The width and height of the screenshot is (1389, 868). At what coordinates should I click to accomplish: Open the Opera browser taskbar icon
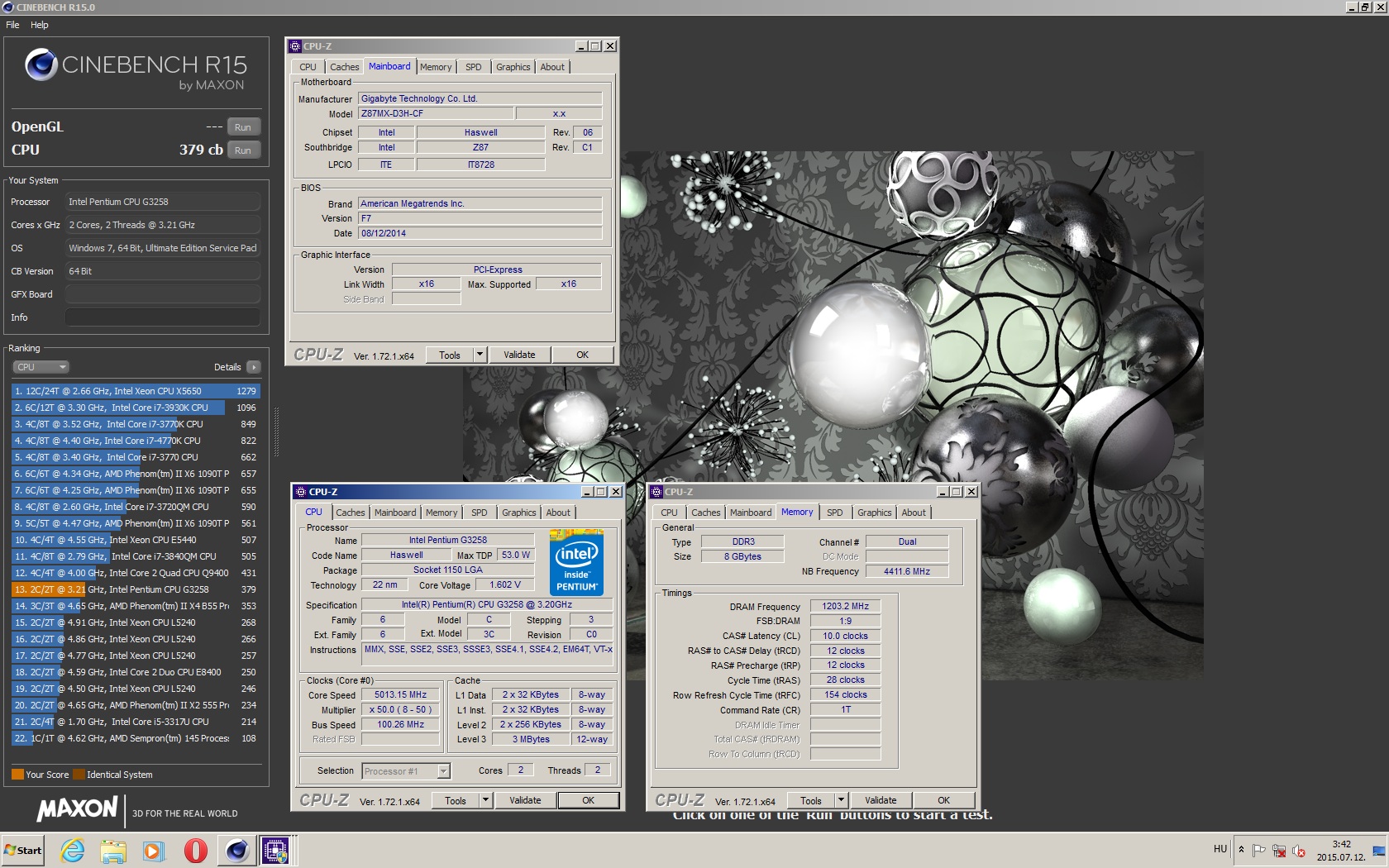pos(195,850)
